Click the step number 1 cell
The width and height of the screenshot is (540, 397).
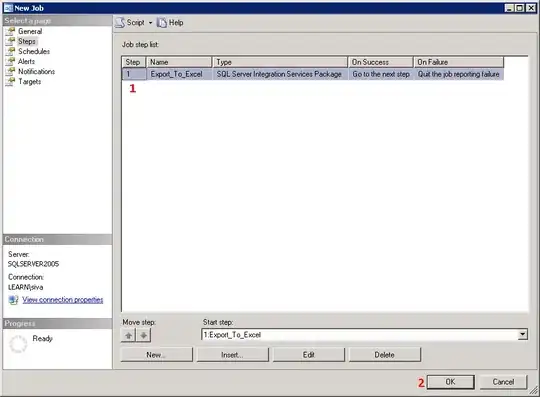pyautogui.click(x=134, y=74)
